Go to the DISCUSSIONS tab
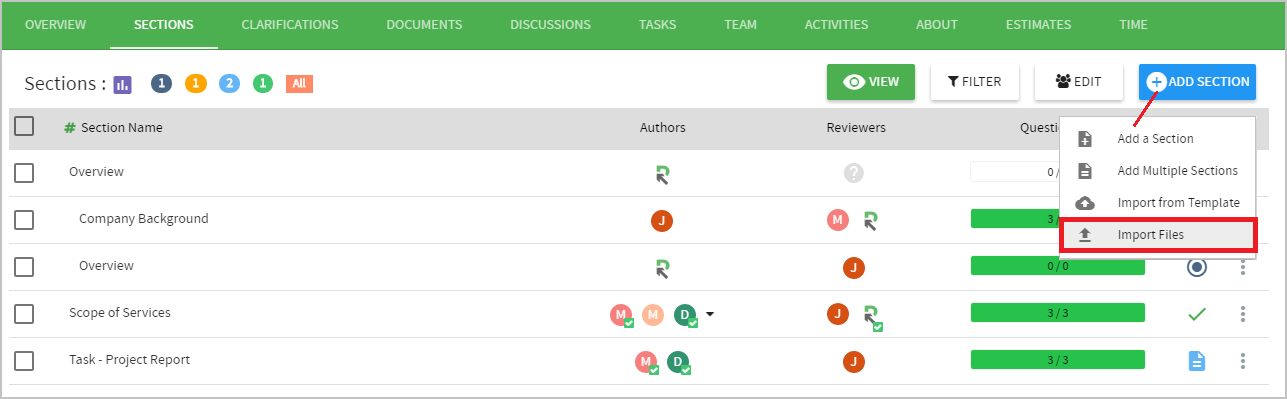 (x=550, y=24)
